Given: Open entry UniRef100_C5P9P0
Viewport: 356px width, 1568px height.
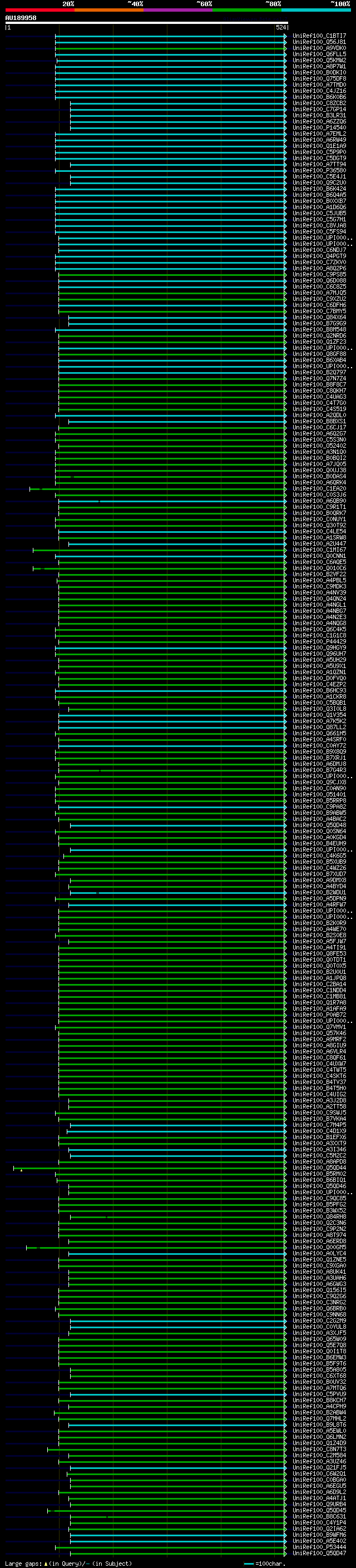Looking at the screenshot, I should [319, 152].
